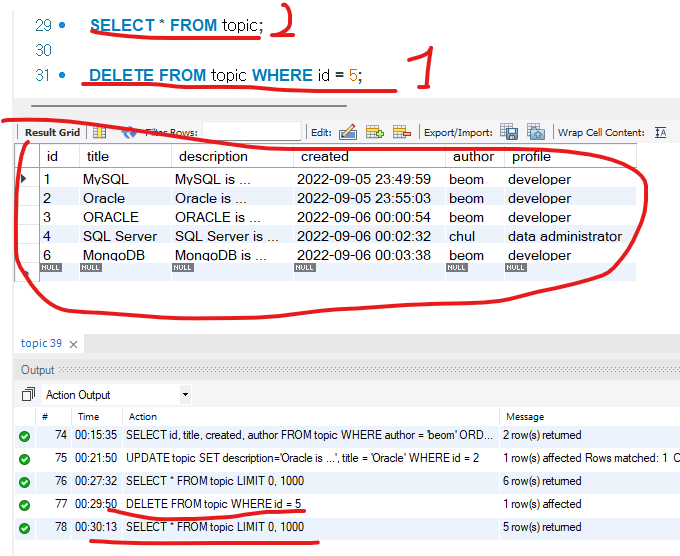This screenshot has width=680, height=556.
Task: Select output row 74 SELECT id, title action
Action: tap(310, 435)
